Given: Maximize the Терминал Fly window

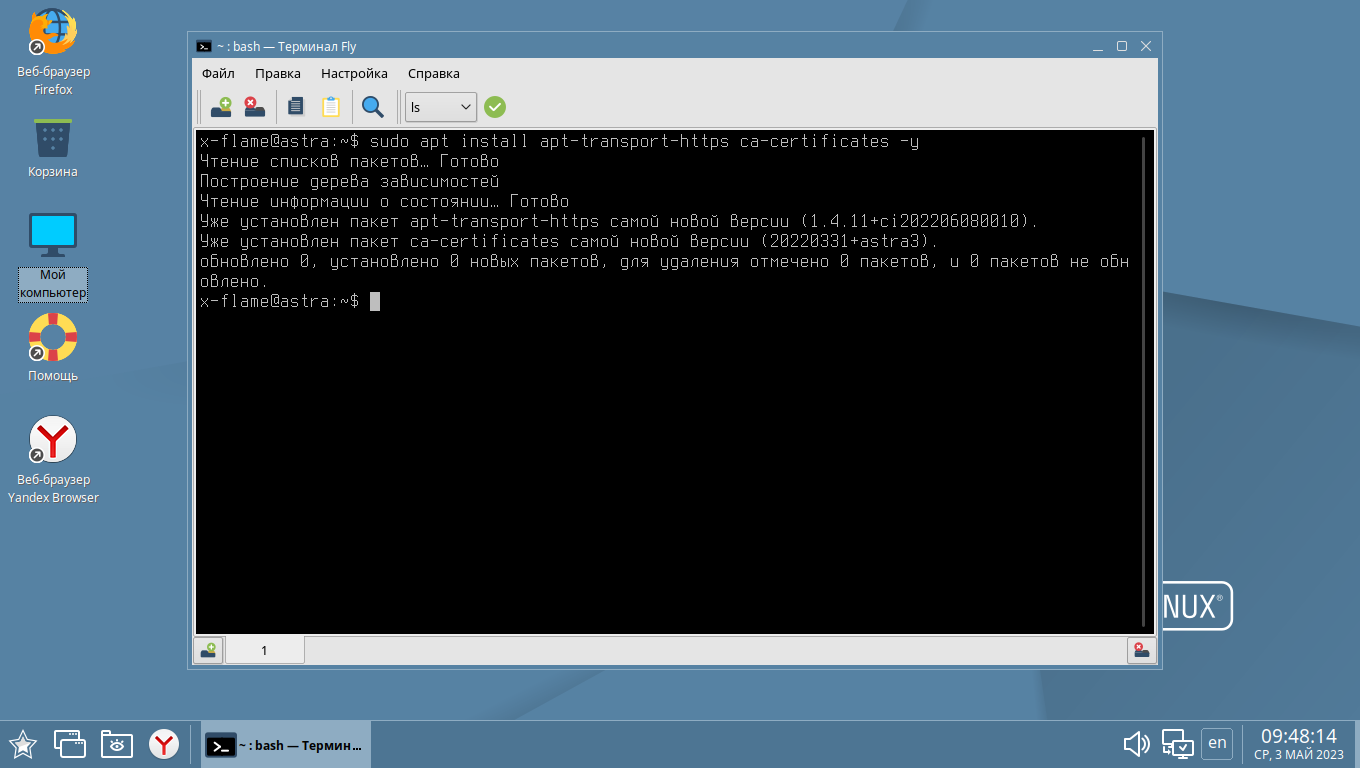Looking at the screenshot, I should pyautogui.click(x=1122, y=46).
